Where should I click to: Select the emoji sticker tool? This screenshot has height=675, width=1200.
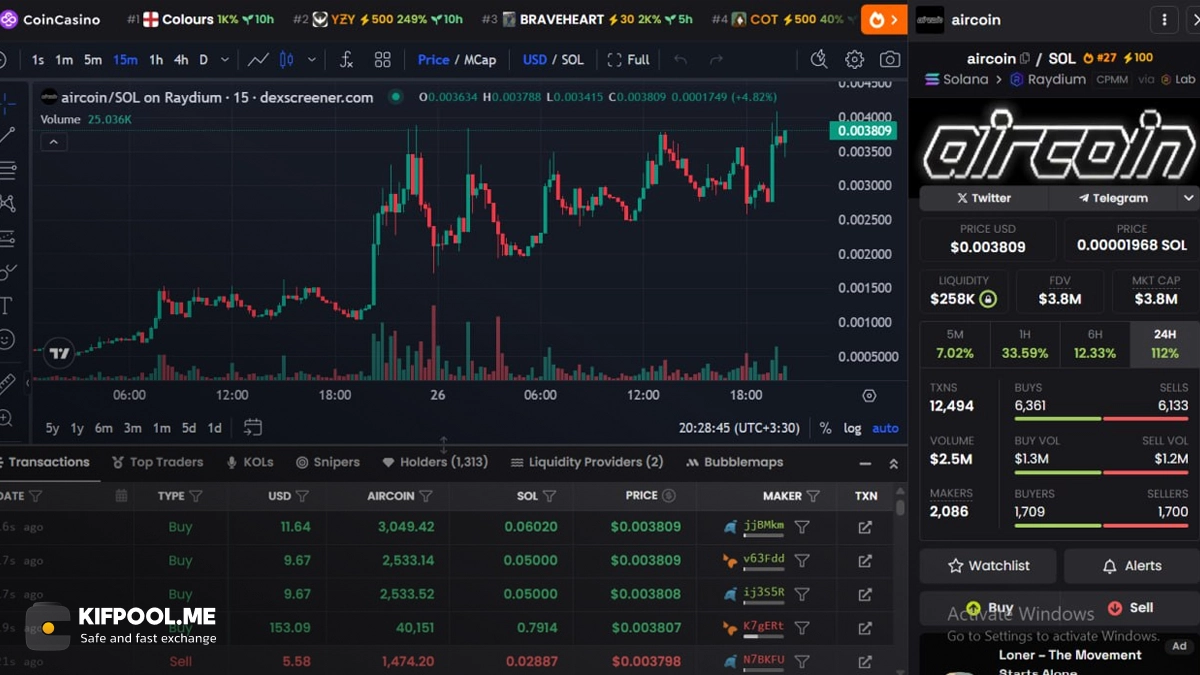(x=7, y=340)
